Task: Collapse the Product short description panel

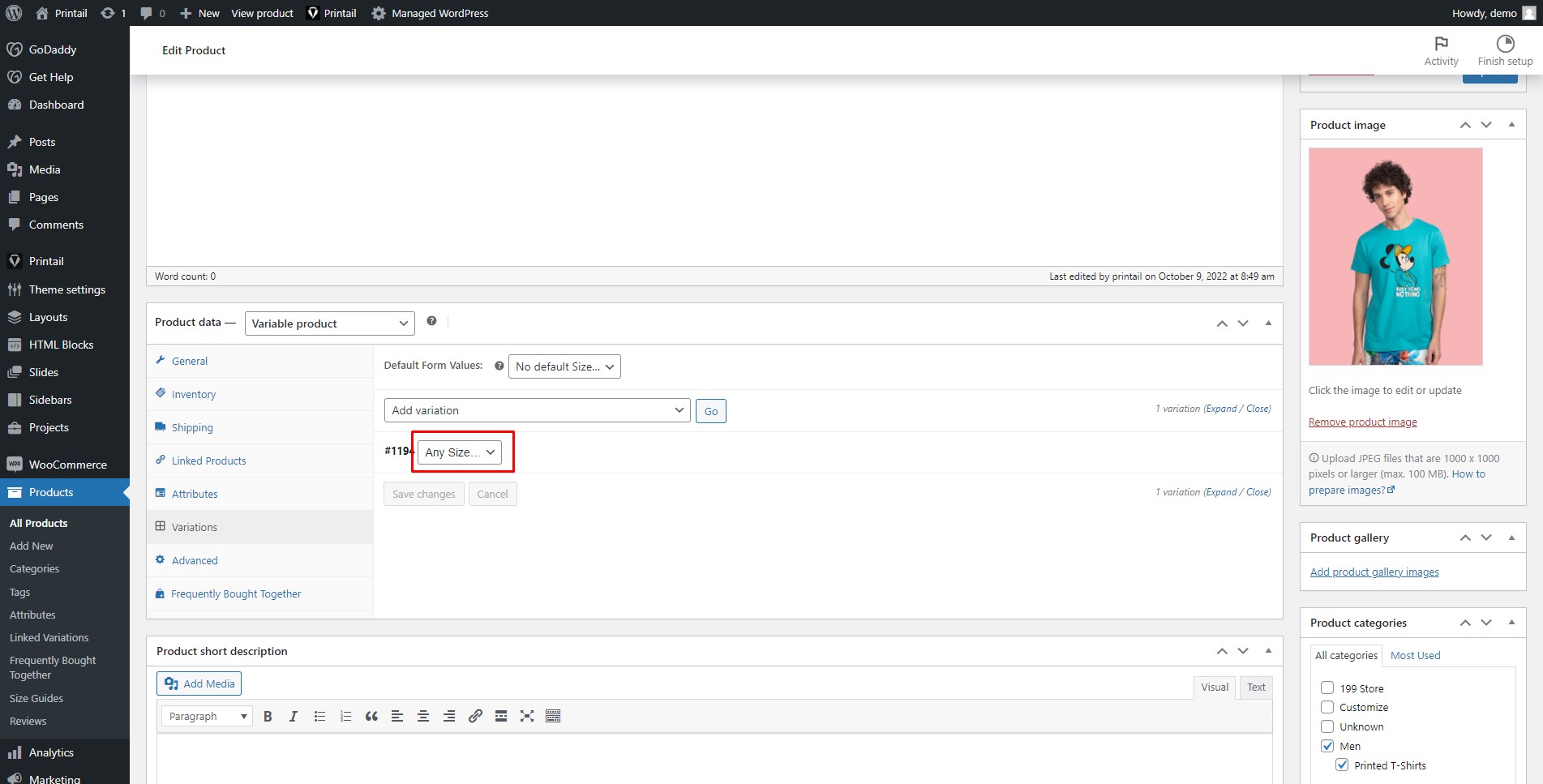Action: [x=1268, y=650]
